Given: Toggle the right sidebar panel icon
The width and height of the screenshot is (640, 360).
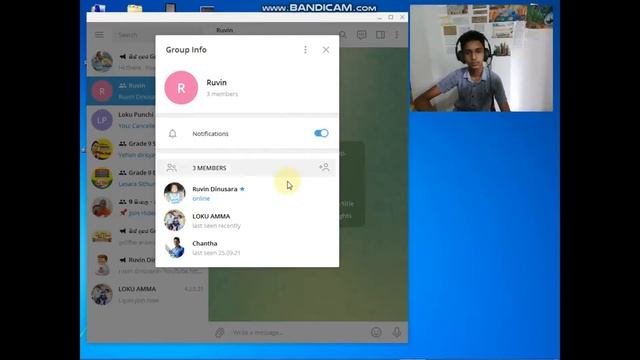Looking at the screenshot, I should pos(380,35).
